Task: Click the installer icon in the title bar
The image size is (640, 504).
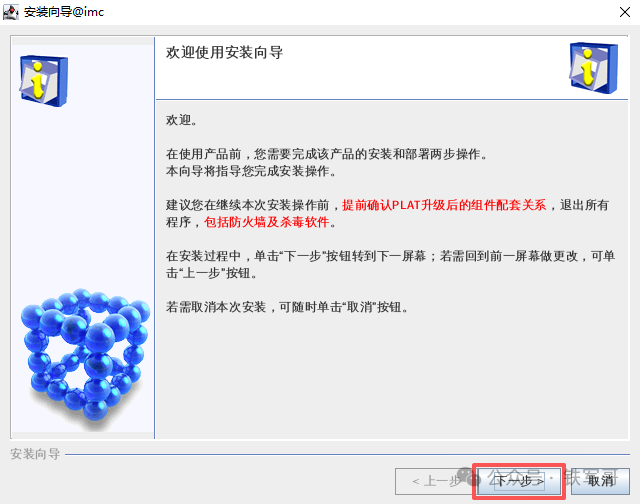Action: (x=11, y=12)
